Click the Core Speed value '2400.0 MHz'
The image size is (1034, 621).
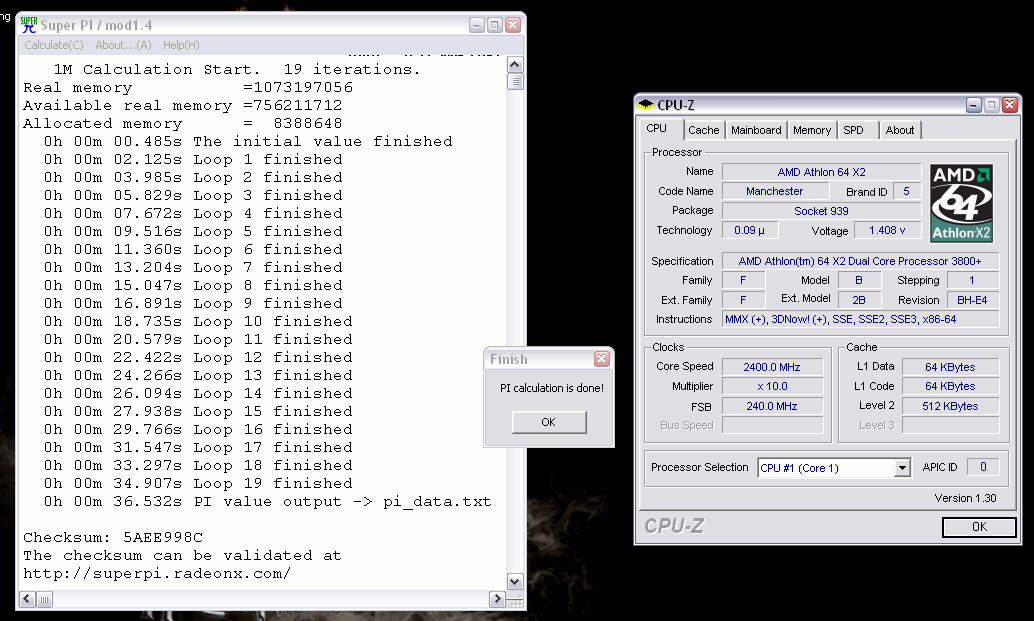[x=772, y=367]
